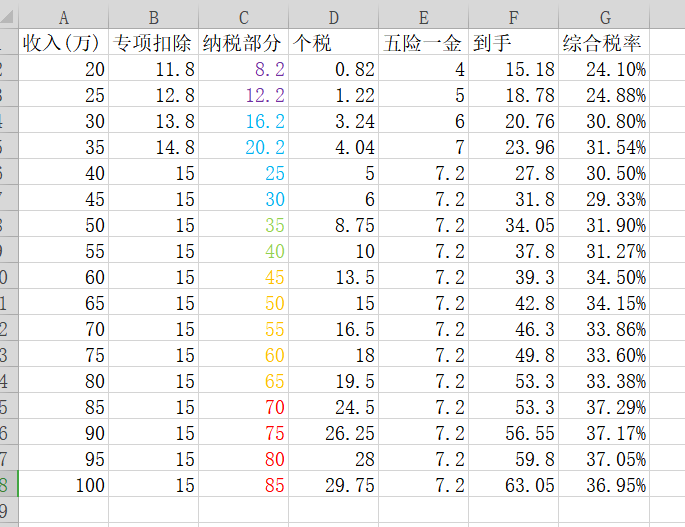Select red taxable cell 85
Image resolution: width=685 pixels, height=527 pixels.
click(243, 484)
